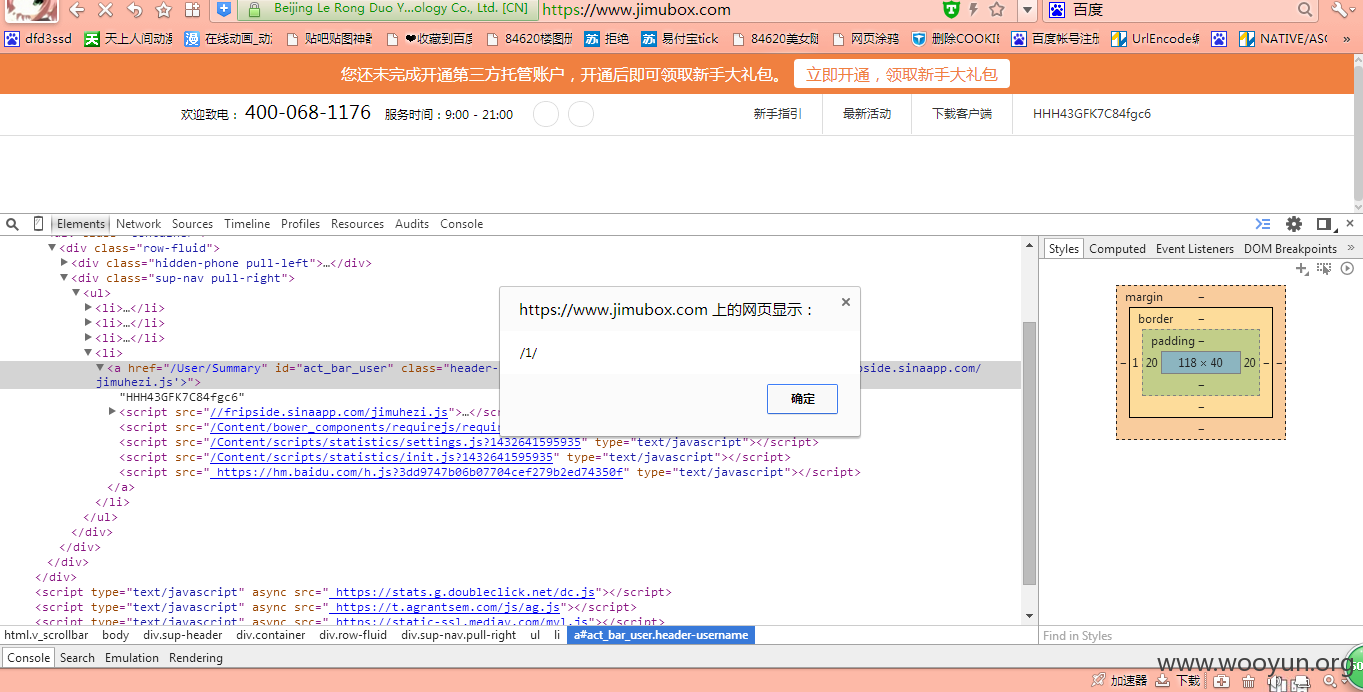The width and height of the screenshot is (1363, 692).
Task: Select the Emulation drawer tab
Action: [x=132, y=658]
